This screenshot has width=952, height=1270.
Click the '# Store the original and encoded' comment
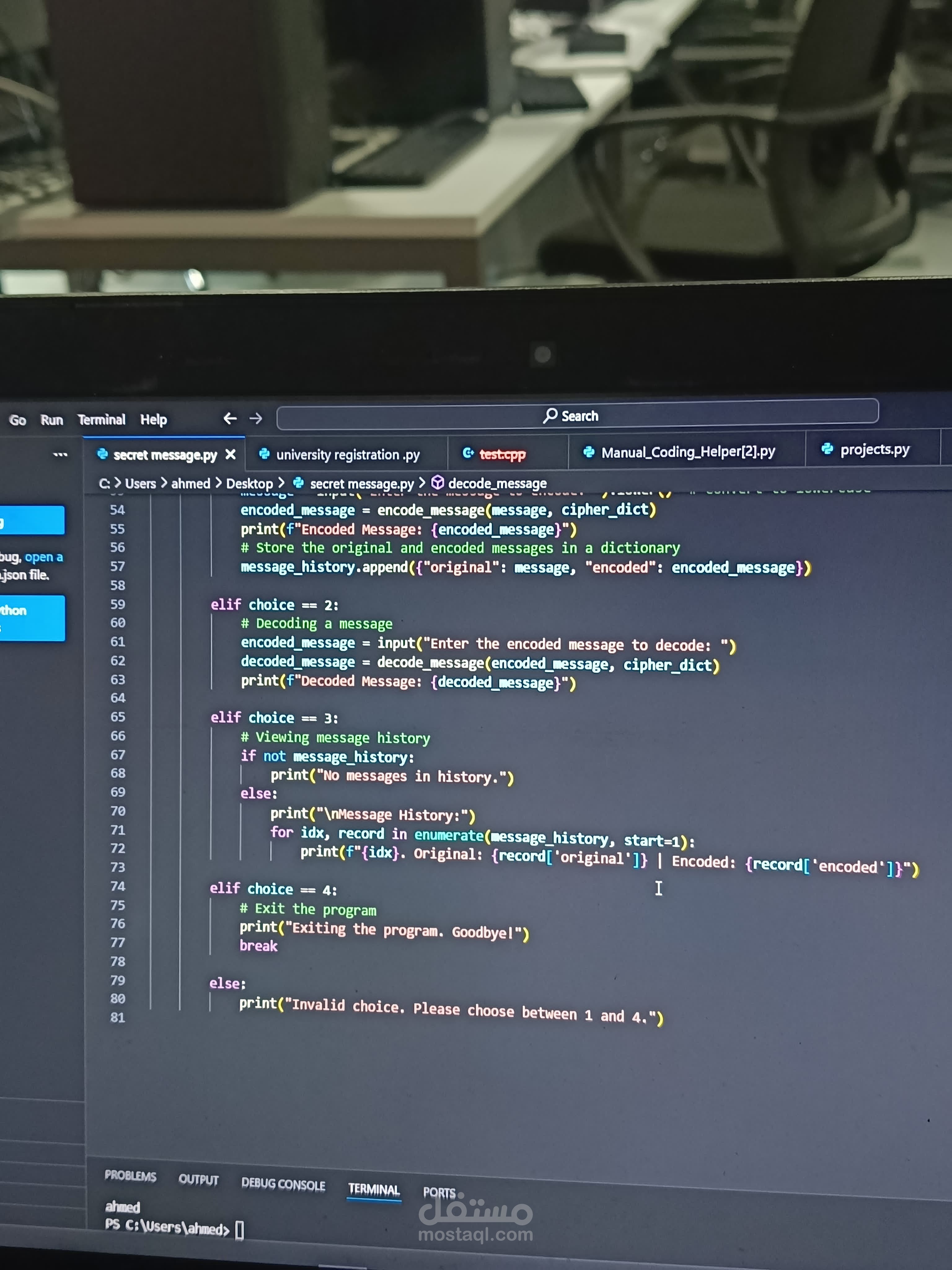(x=460, y=548)
